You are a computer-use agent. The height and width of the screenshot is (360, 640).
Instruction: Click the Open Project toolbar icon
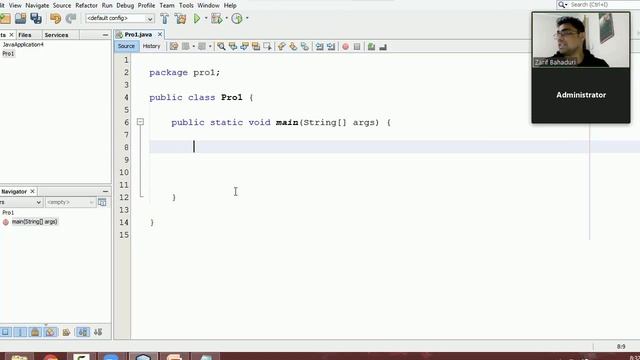pyautogui.click(x=20, y=18)
